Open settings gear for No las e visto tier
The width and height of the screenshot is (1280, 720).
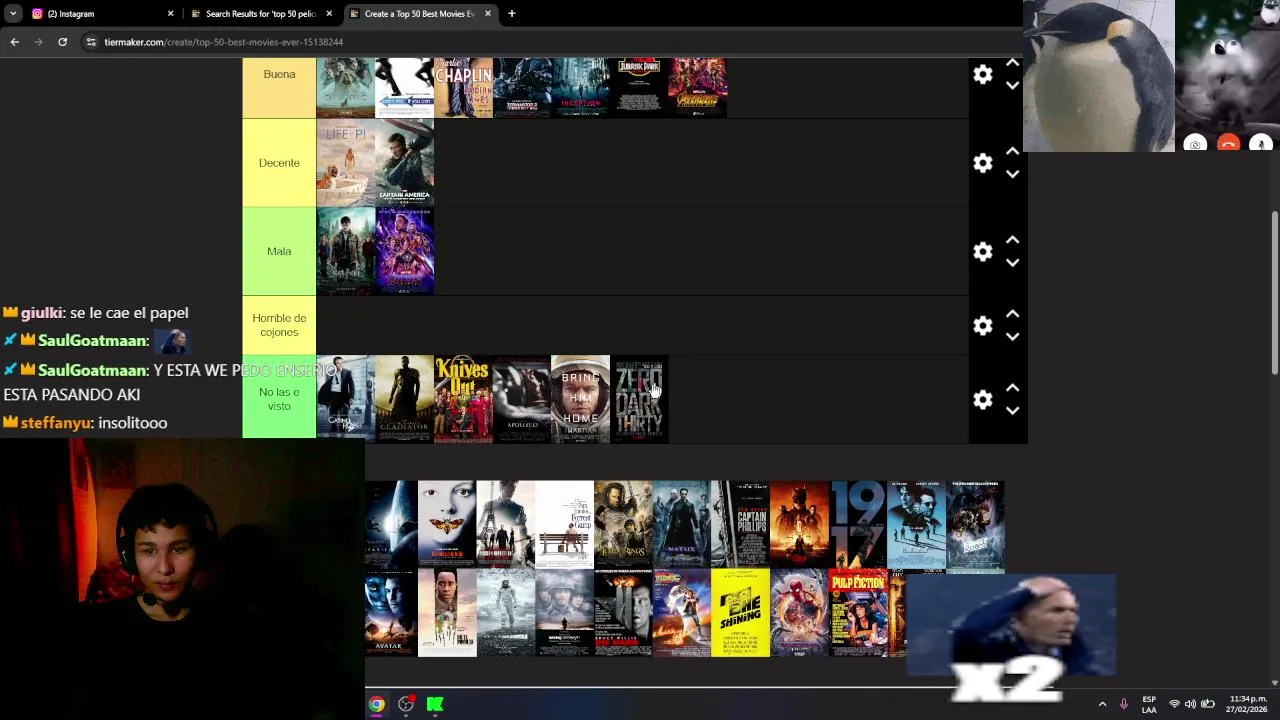[x=983, y=400]
